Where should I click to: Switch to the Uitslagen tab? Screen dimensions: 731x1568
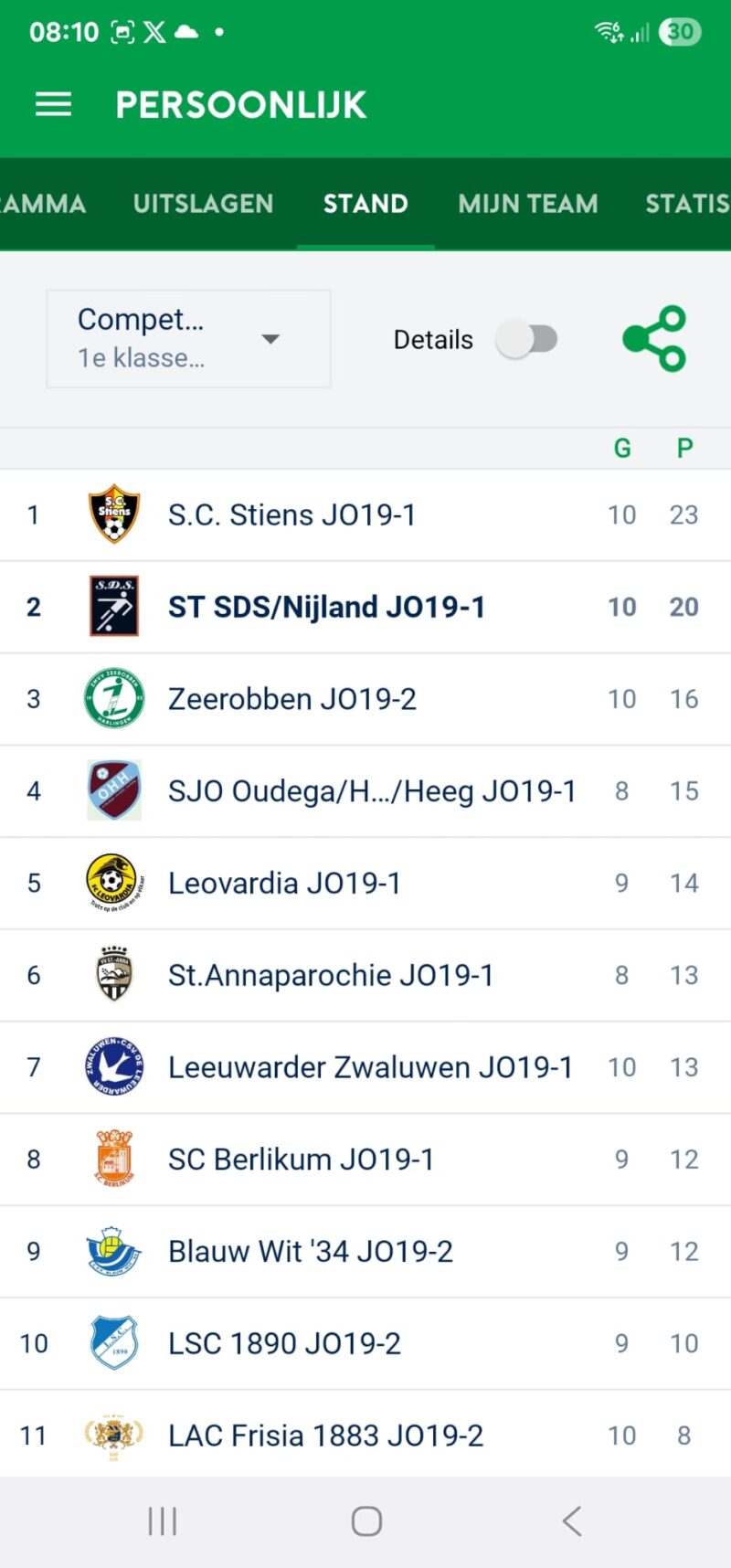(x=203, y=203)
